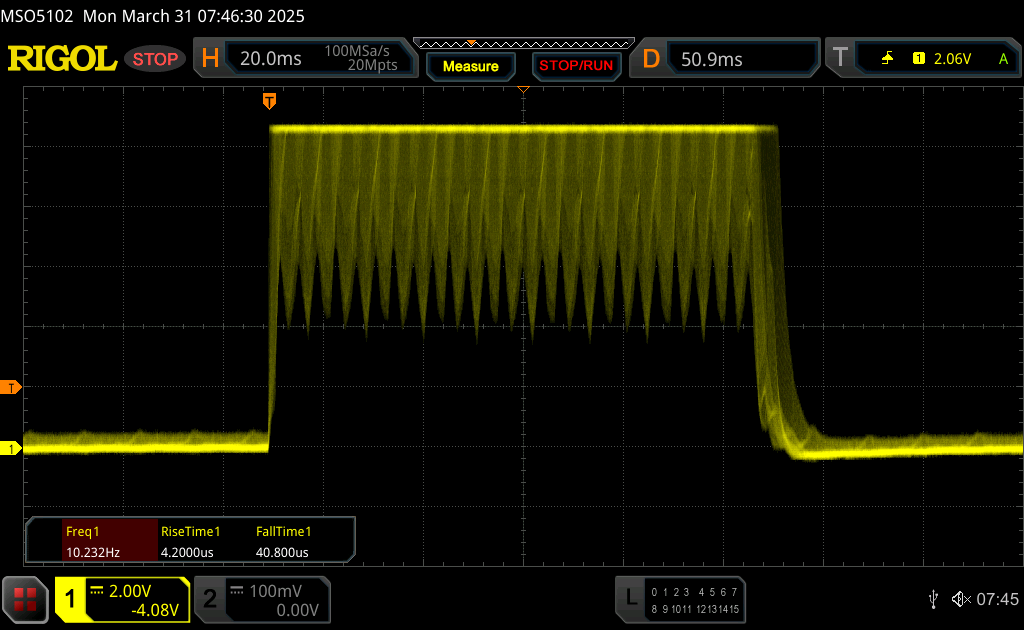Open the Measure menu button
1024x630 pixels.
pos(470,66)
